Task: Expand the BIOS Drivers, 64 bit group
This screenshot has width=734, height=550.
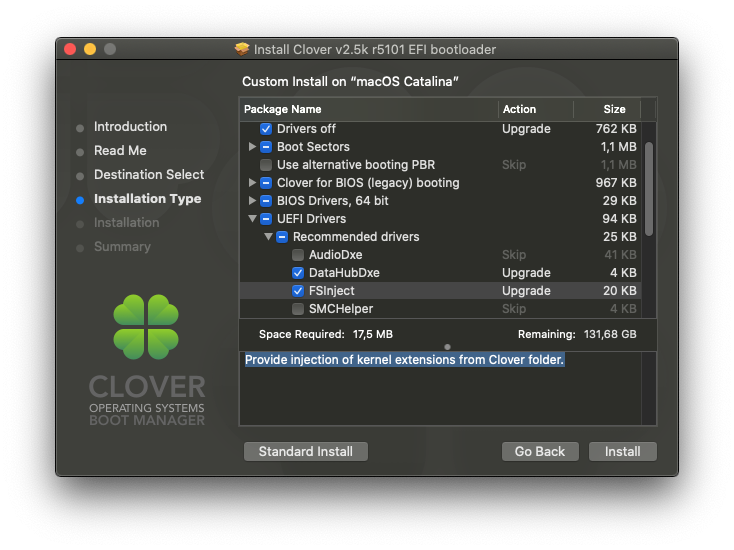Action: click(x=252, y=200)
